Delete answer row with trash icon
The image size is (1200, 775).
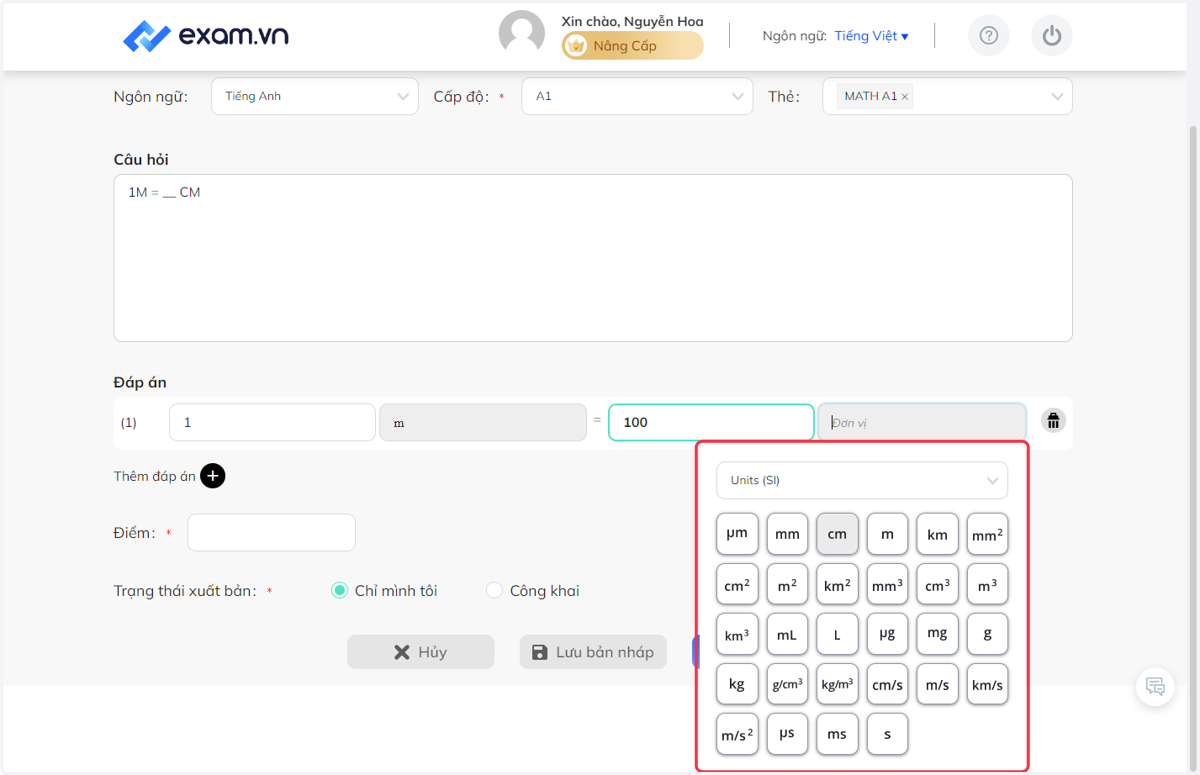1053,421
